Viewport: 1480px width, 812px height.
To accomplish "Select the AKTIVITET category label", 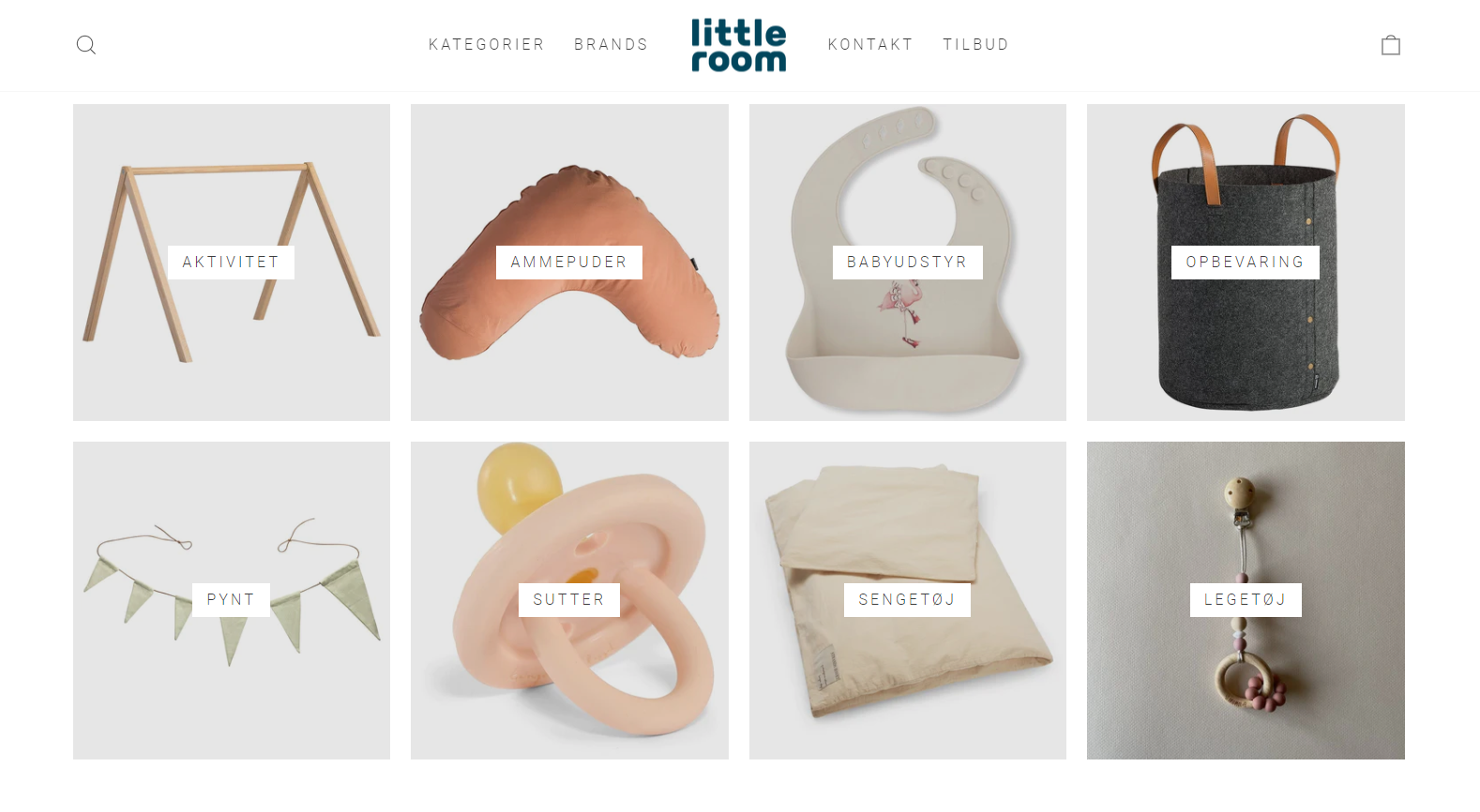I will (231, 263).
